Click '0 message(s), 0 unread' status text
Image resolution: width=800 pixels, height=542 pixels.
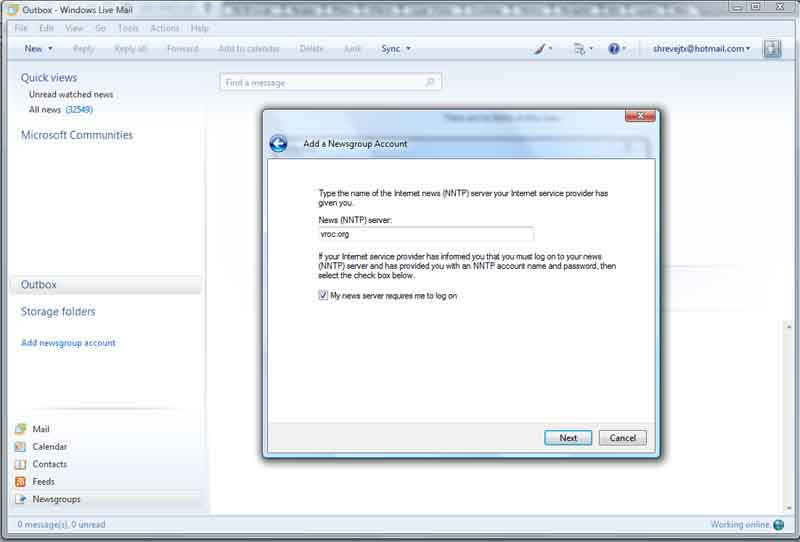point(61,524)
